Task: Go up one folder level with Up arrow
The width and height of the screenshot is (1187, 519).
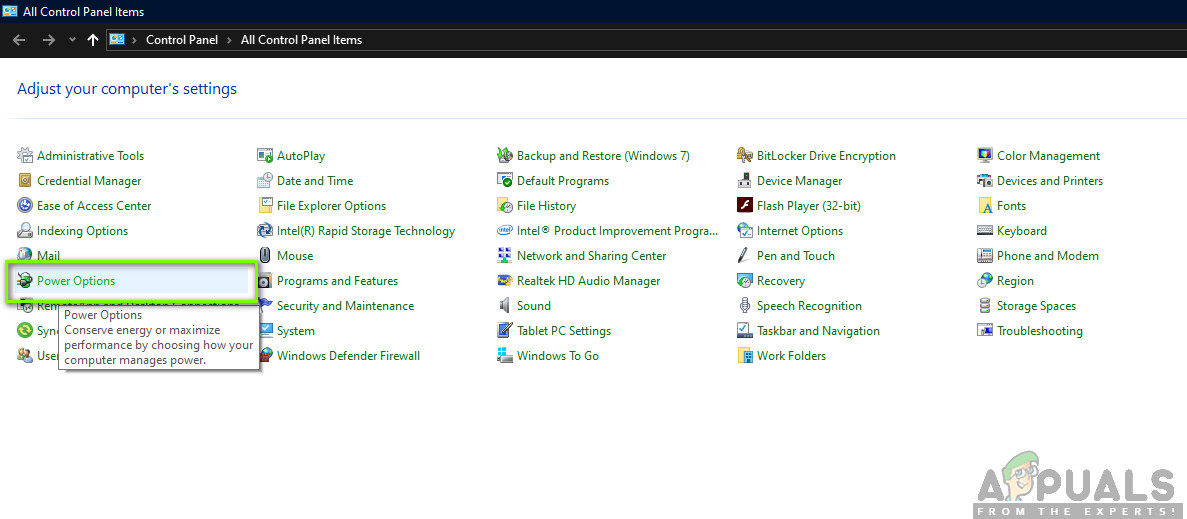Action: click(x=93, y=40)
